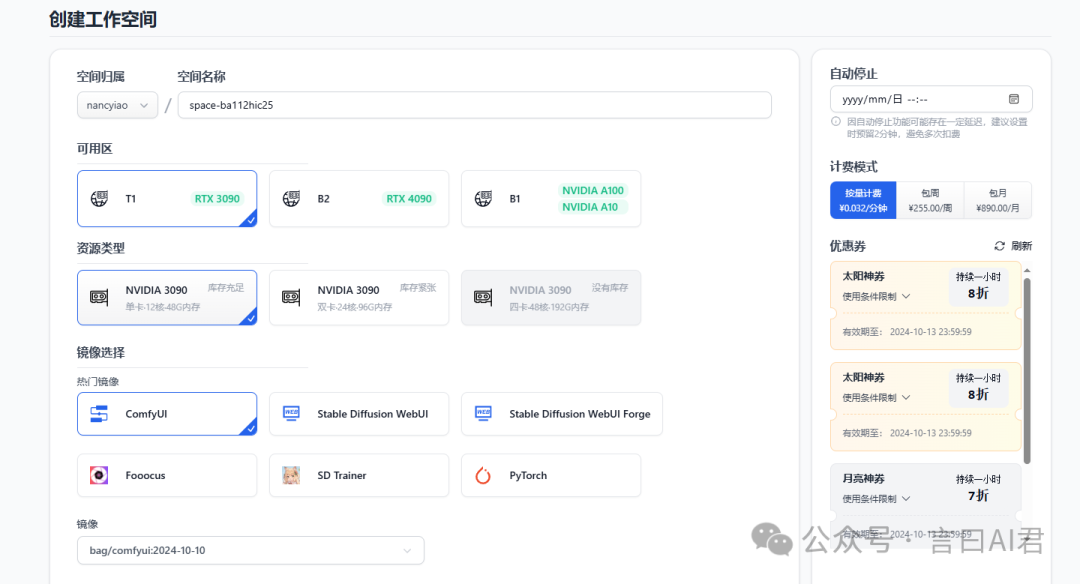Viewport: 1080px width, 584px height.
Task: Open the nancyiao space owner dropdown
Action: (x=117, y=105)
